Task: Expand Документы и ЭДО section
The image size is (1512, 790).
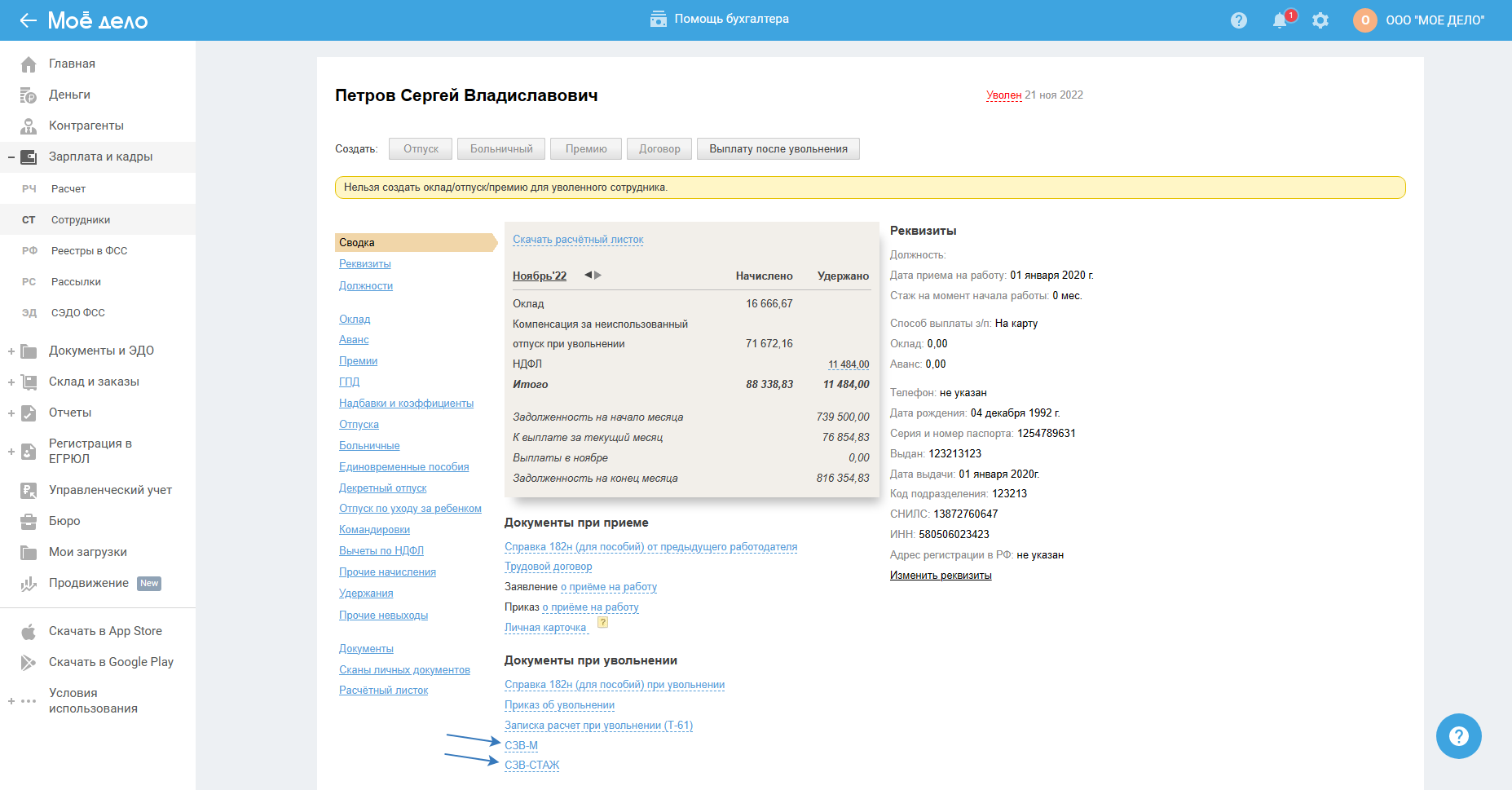Action: [x=11, y=351]
